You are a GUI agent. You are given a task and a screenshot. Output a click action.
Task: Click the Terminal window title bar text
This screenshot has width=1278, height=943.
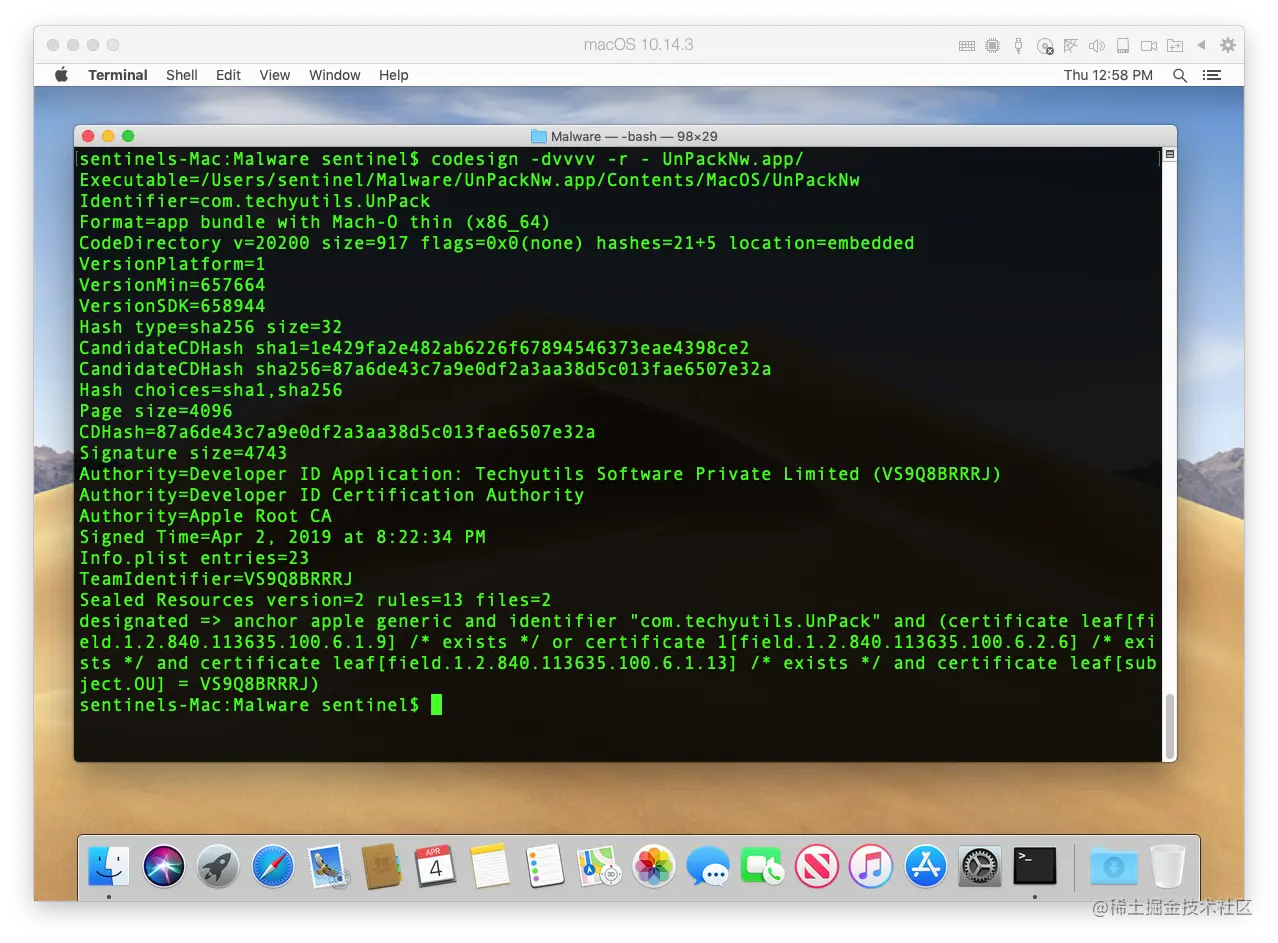(634, 136)
